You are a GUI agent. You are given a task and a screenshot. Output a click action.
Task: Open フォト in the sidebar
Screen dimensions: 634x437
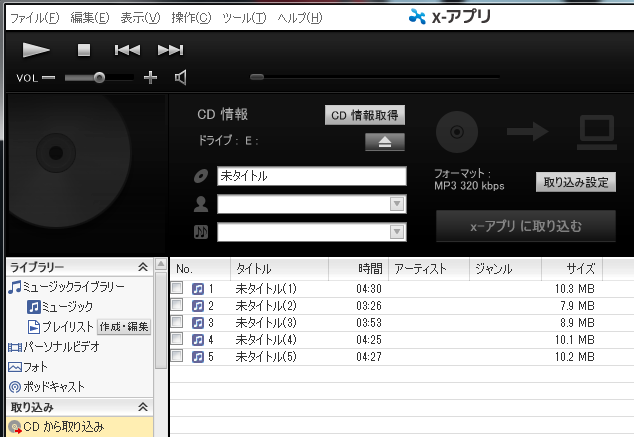tap(28, 367)
